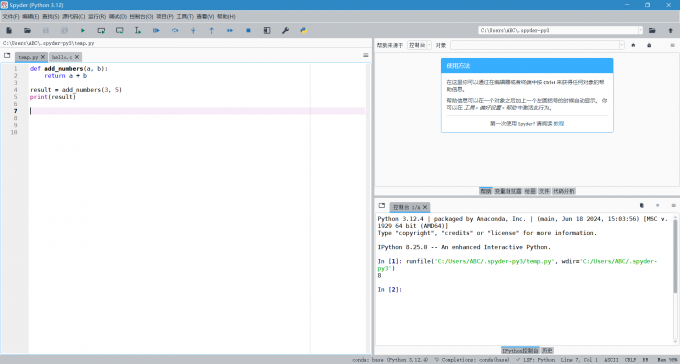
Task: Open the editor pane options hamburger menu
Action: [366, 56]
